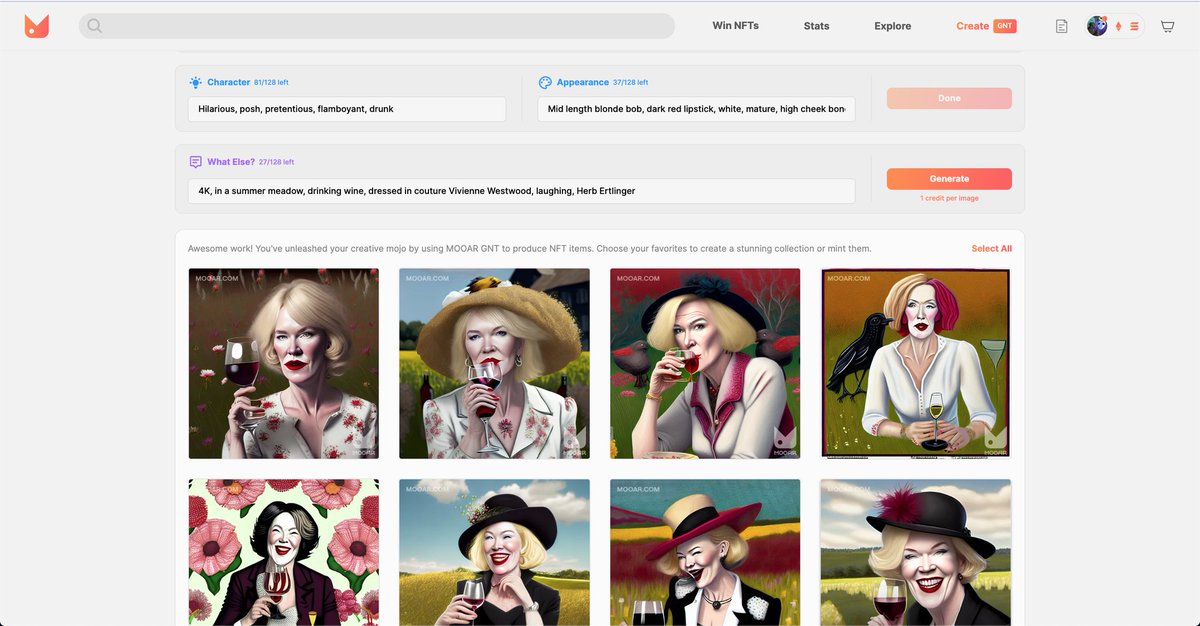
Task: Edit the What Else prompt field
Action: click(521, 191)
